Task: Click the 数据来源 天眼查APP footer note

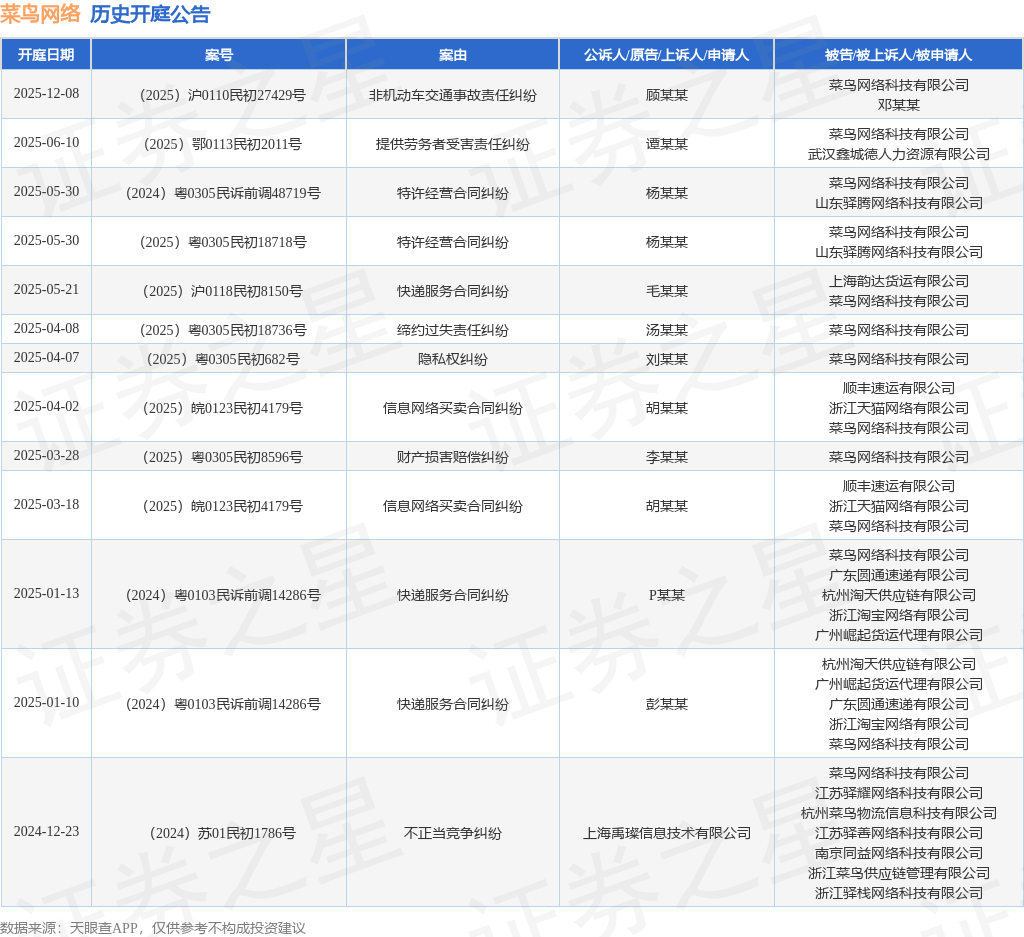Action: (x=153, y=928)
